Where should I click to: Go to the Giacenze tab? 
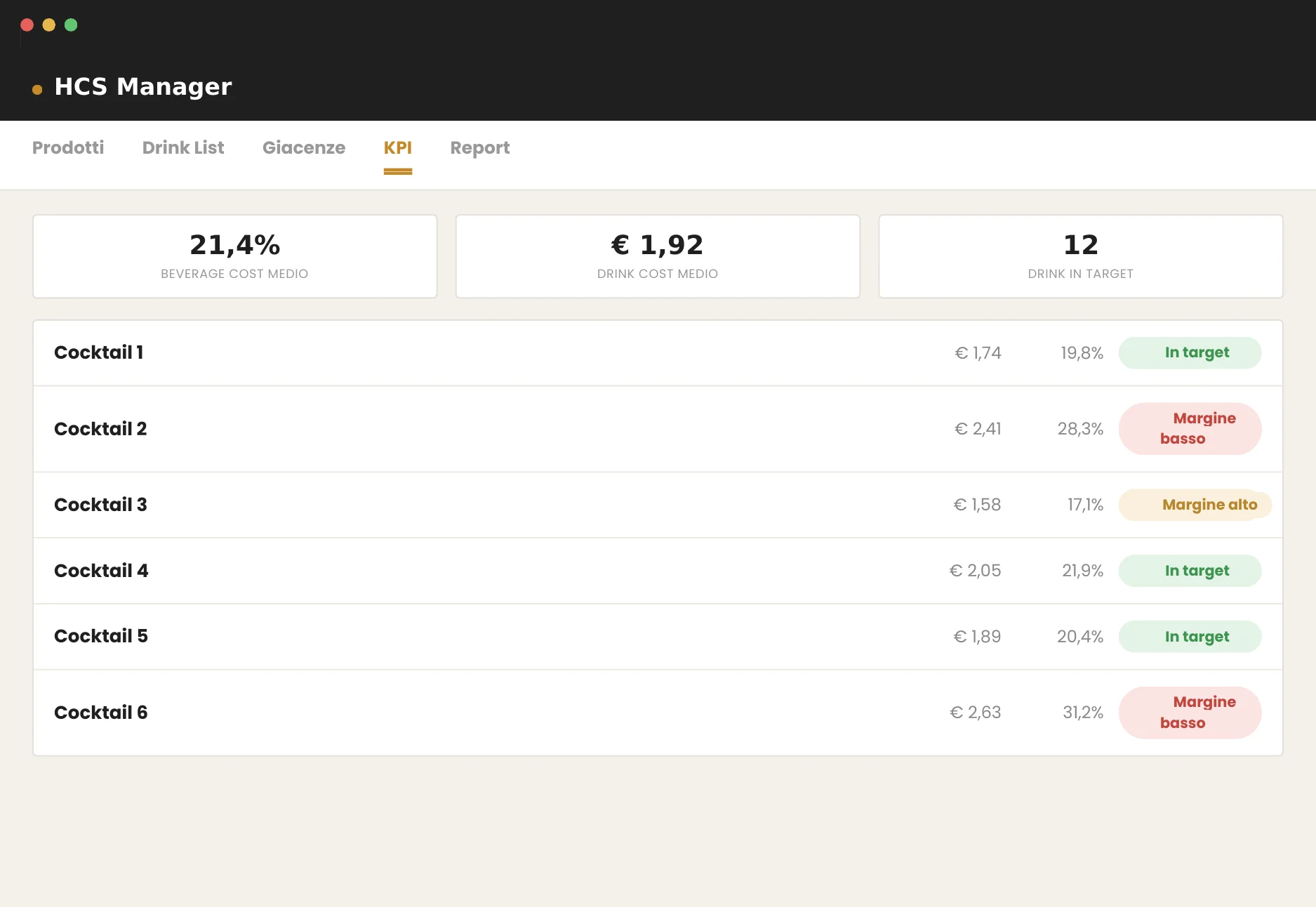tap(304, 147)
